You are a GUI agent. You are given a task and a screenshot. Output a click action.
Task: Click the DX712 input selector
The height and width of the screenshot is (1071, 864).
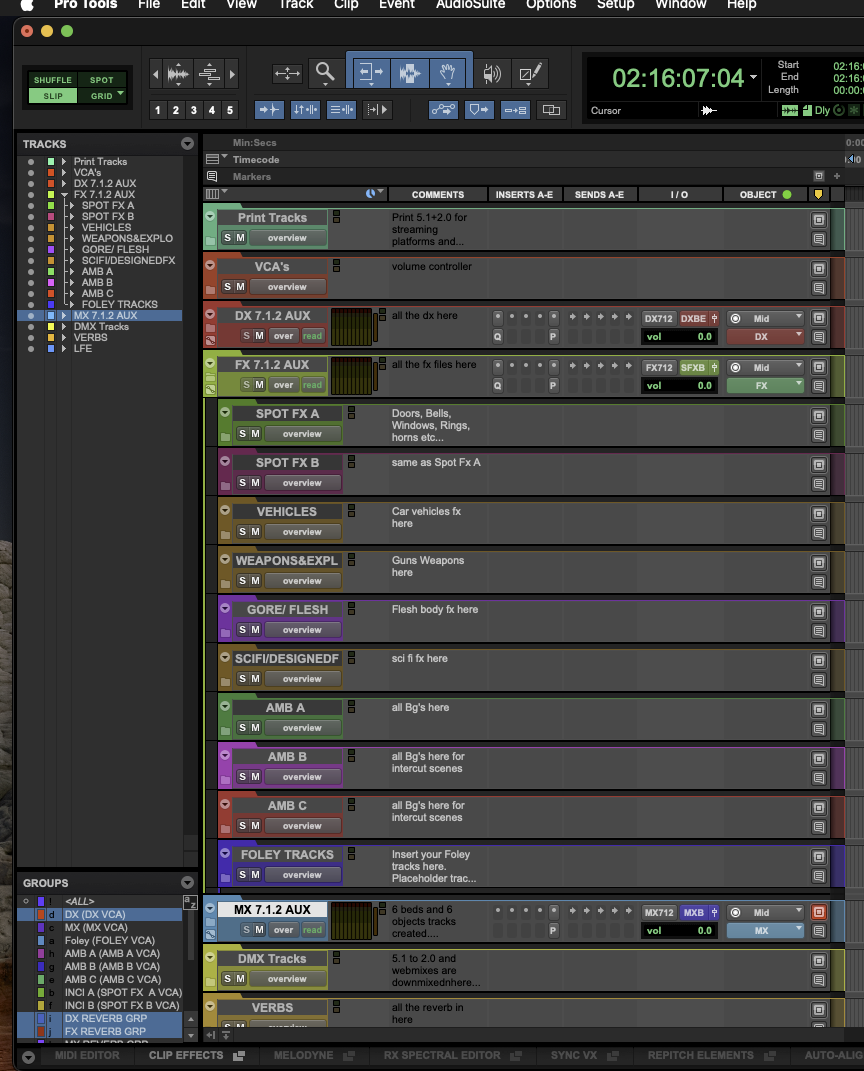(658, 318)
